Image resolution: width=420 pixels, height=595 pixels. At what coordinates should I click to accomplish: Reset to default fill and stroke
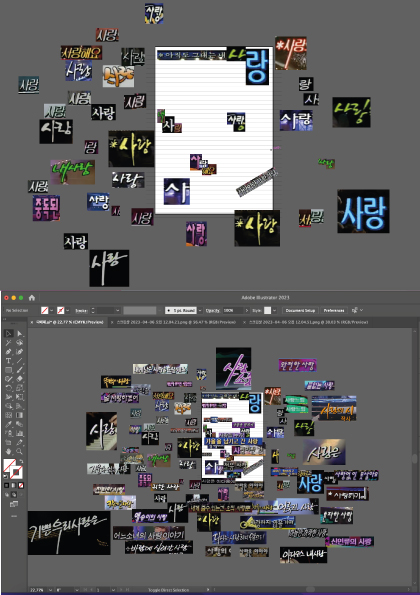click(x=6, y=477)
